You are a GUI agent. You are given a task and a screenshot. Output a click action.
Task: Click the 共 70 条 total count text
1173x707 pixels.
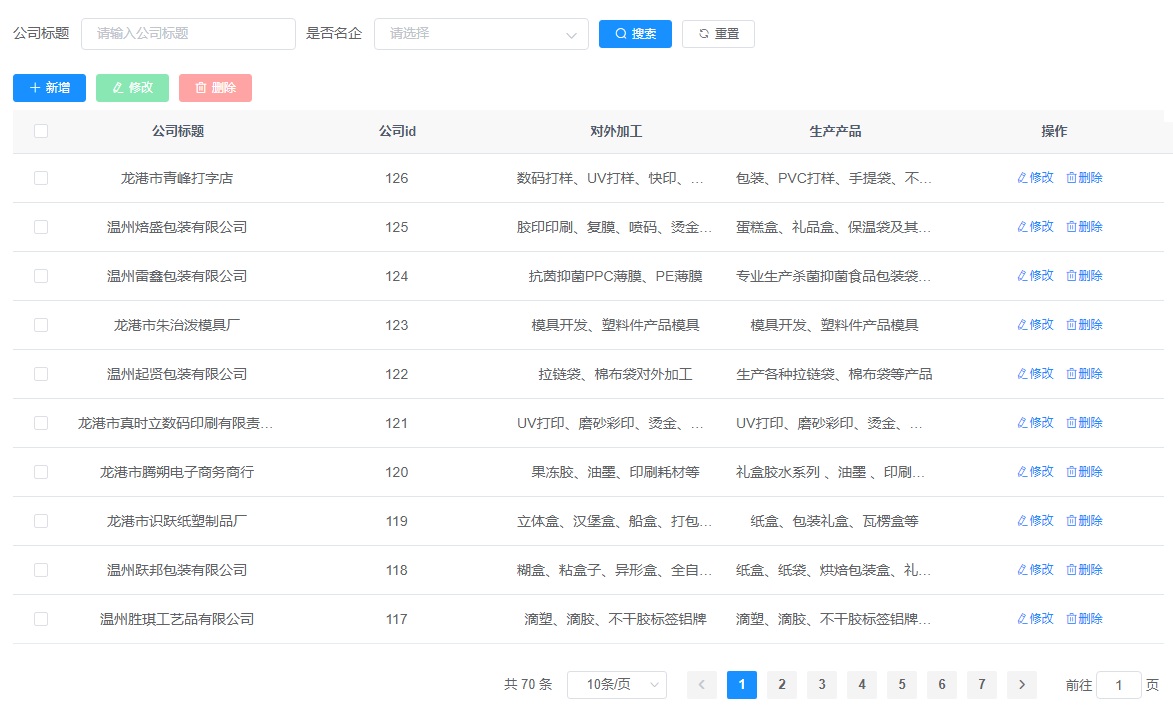527,685
